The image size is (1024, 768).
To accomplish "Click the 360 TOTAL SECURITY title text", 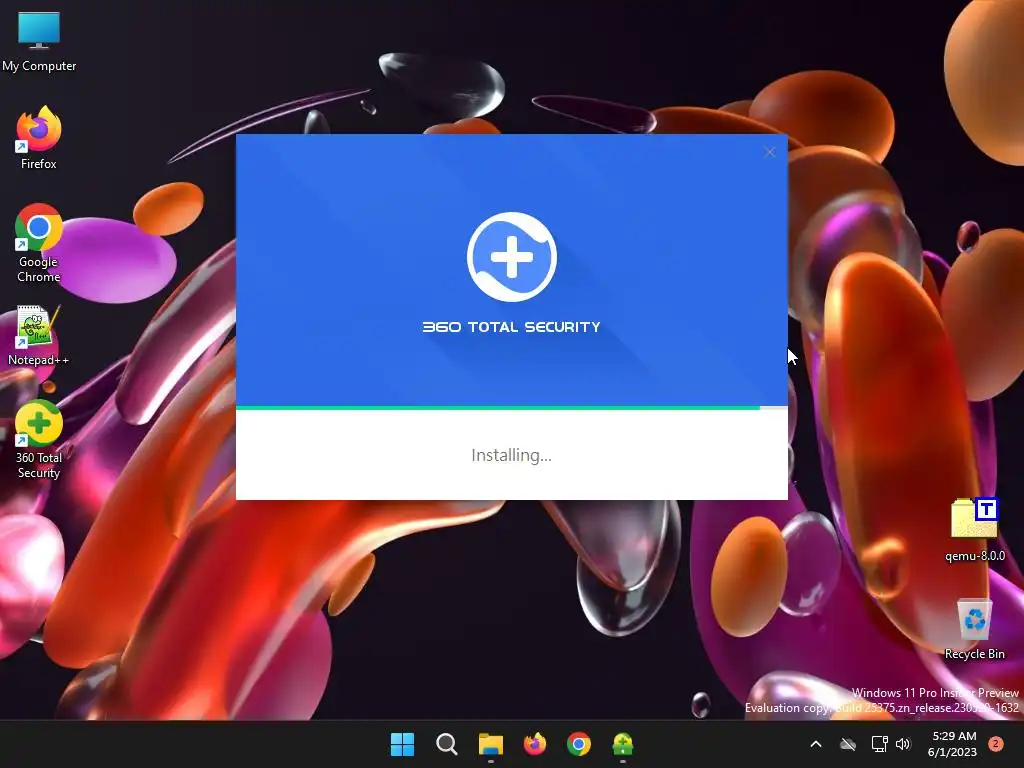I will click(x=511, y=327).
